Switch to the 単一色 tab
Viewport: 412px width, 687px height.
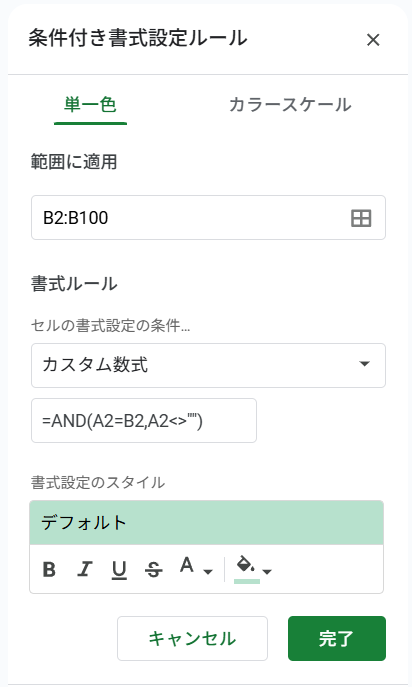[90, 105]
